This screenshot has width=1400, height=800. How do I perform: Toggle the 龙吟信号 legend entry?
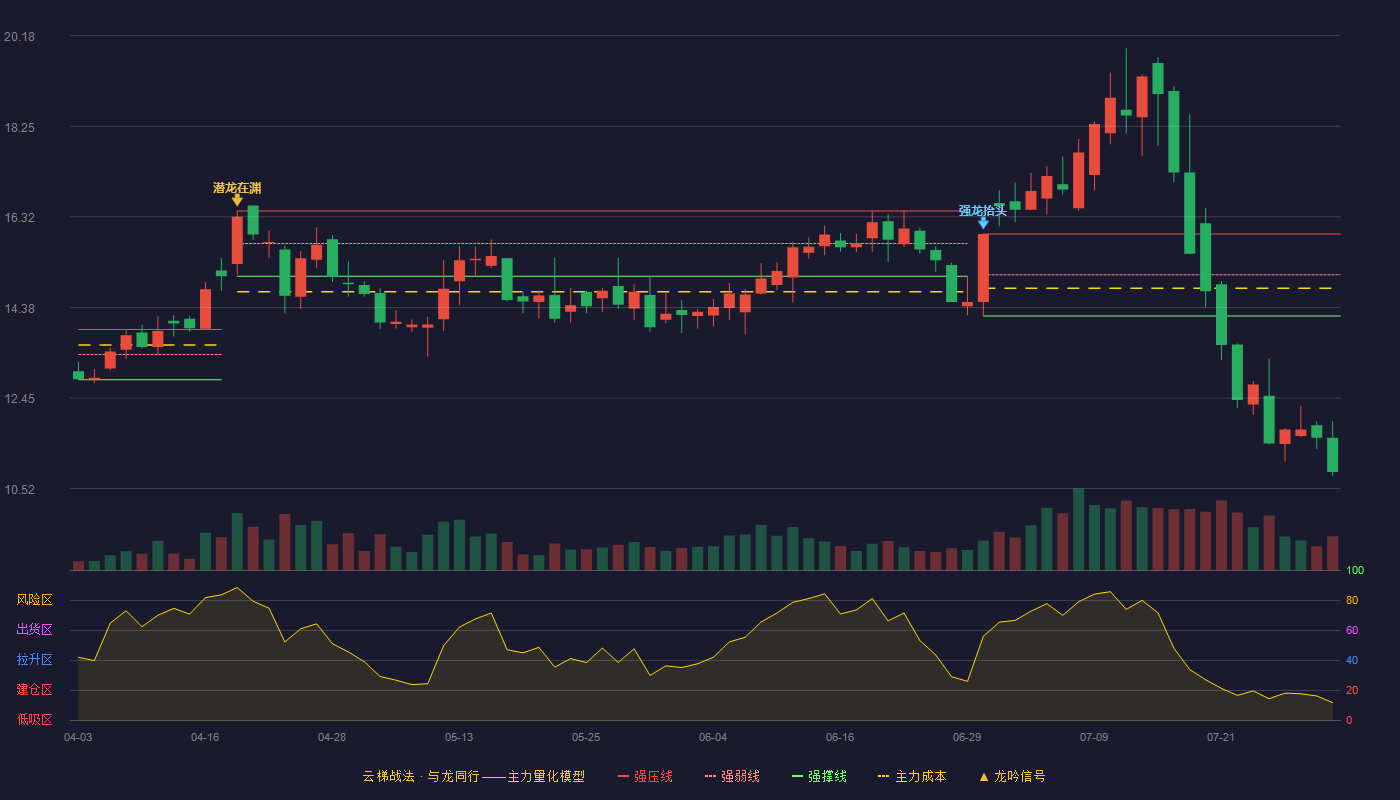click(x=1012, y=776)
